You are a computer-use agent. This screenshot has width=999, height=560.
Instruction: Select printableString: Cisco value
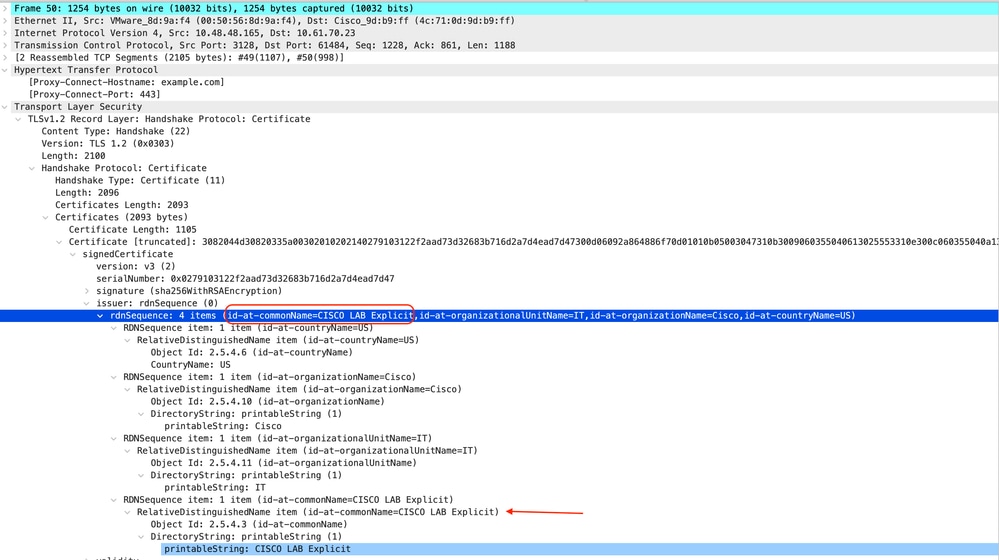[x=223, y=426]
